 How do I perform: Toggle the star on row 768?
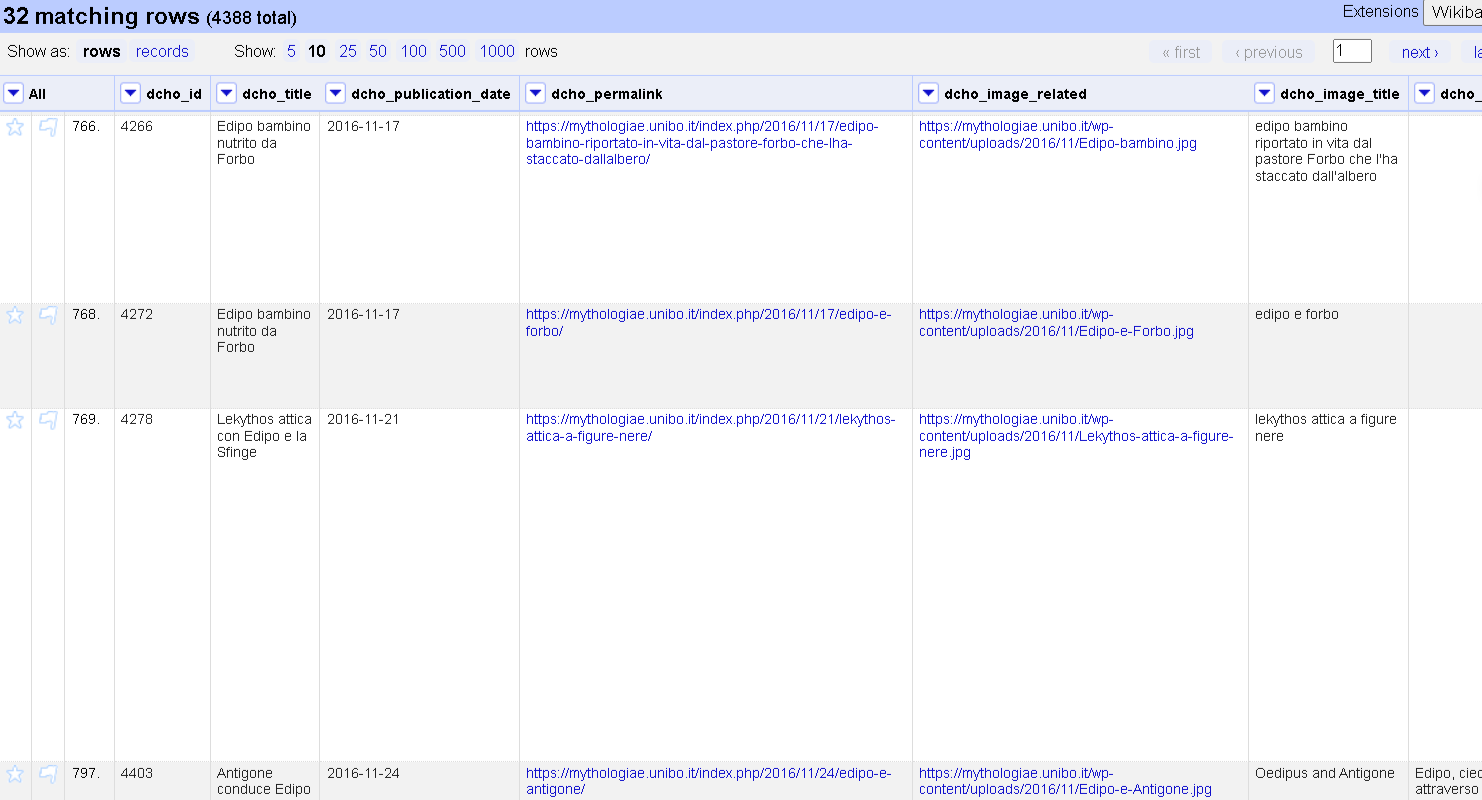pos(15,314)
